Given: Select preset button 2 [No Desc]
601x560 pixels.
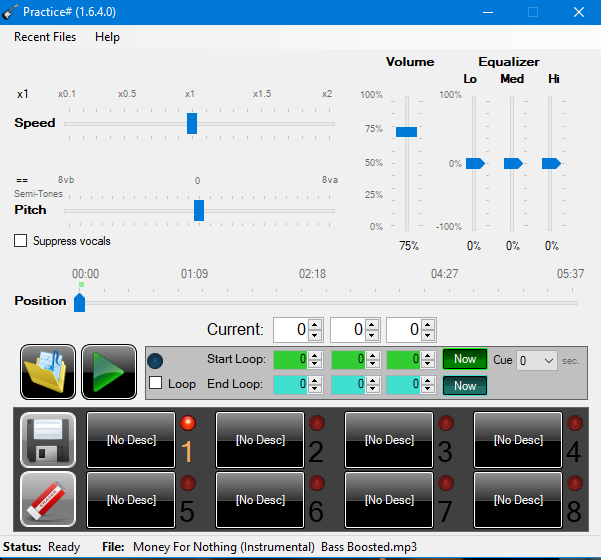Looking at the screenshot, I should click(x=260, y=440).
